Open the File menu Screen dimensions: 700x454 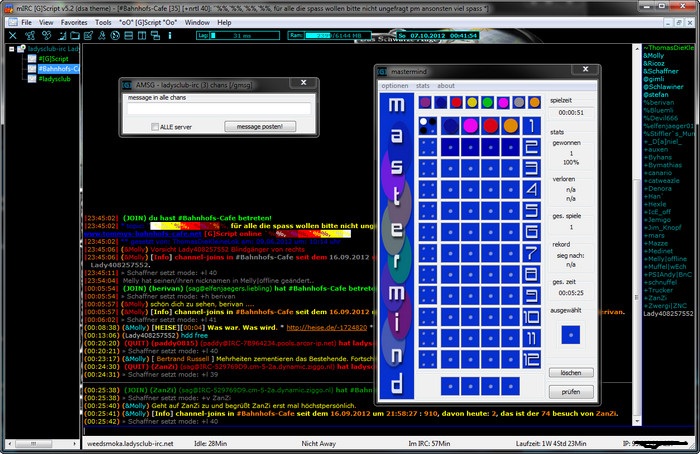[26, 22]
